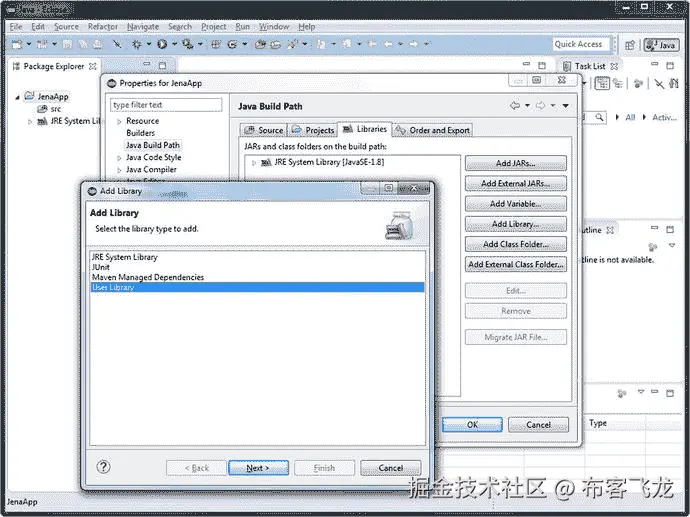The image size is (690, 517).
Task: Click the Debug bug toolbar icon
Action: point(137,44)
